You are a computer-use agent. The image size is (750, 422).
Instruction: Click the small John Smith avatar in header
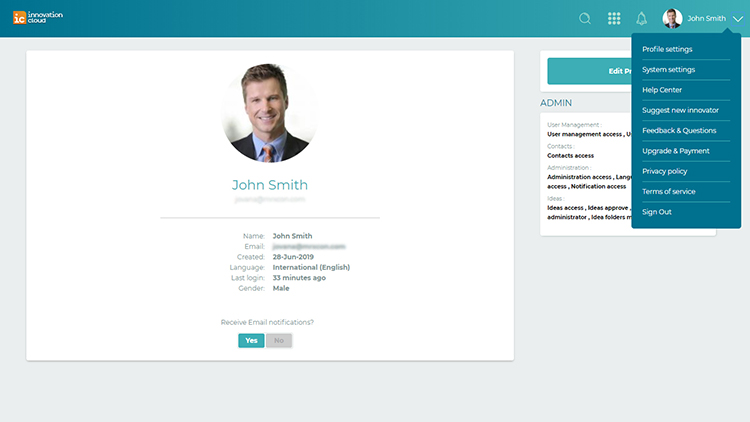pyautogui.click(x=672, y=19)
